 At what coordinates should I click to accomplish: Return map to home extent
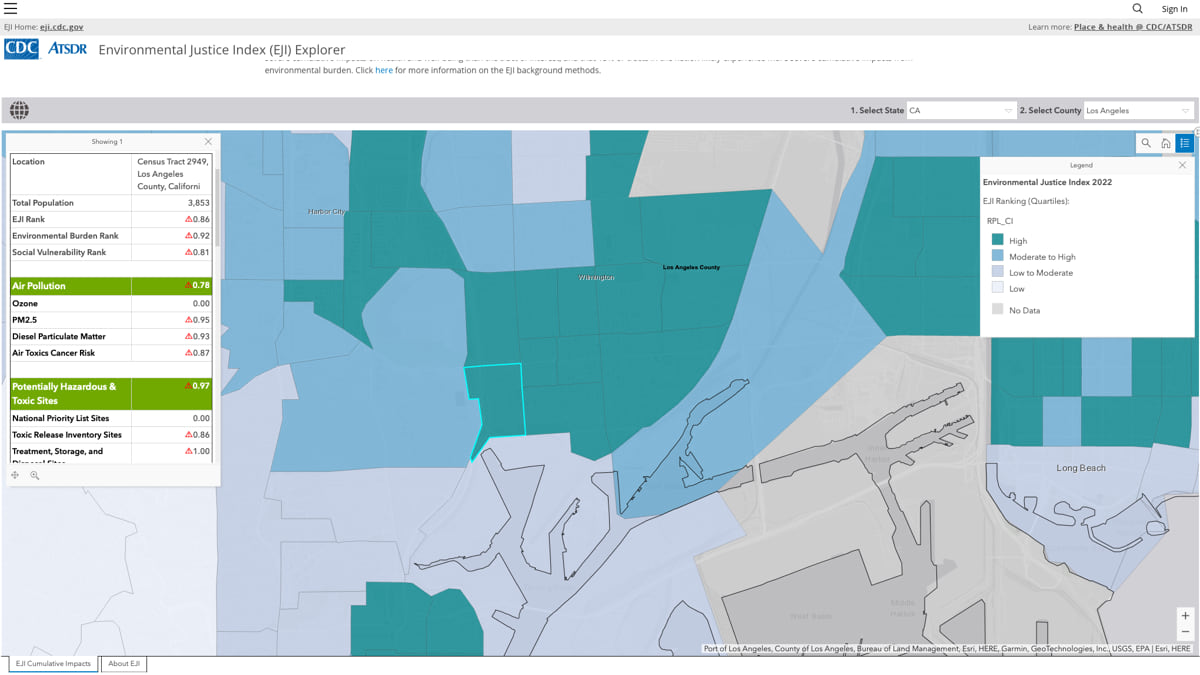point(1165,143)
